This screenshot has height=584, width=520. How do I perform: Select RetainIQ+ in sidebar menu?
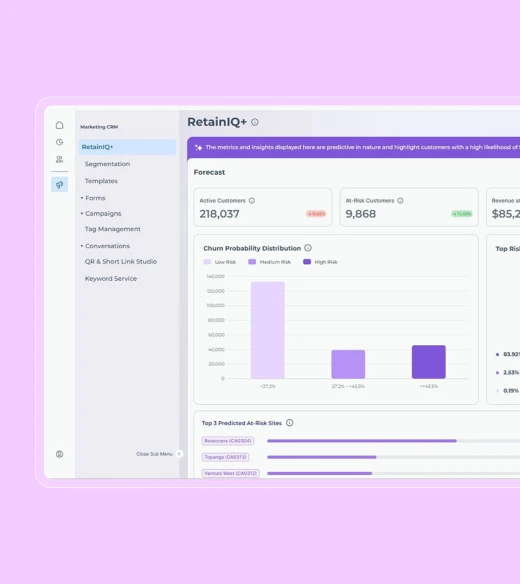click(127, 147)
